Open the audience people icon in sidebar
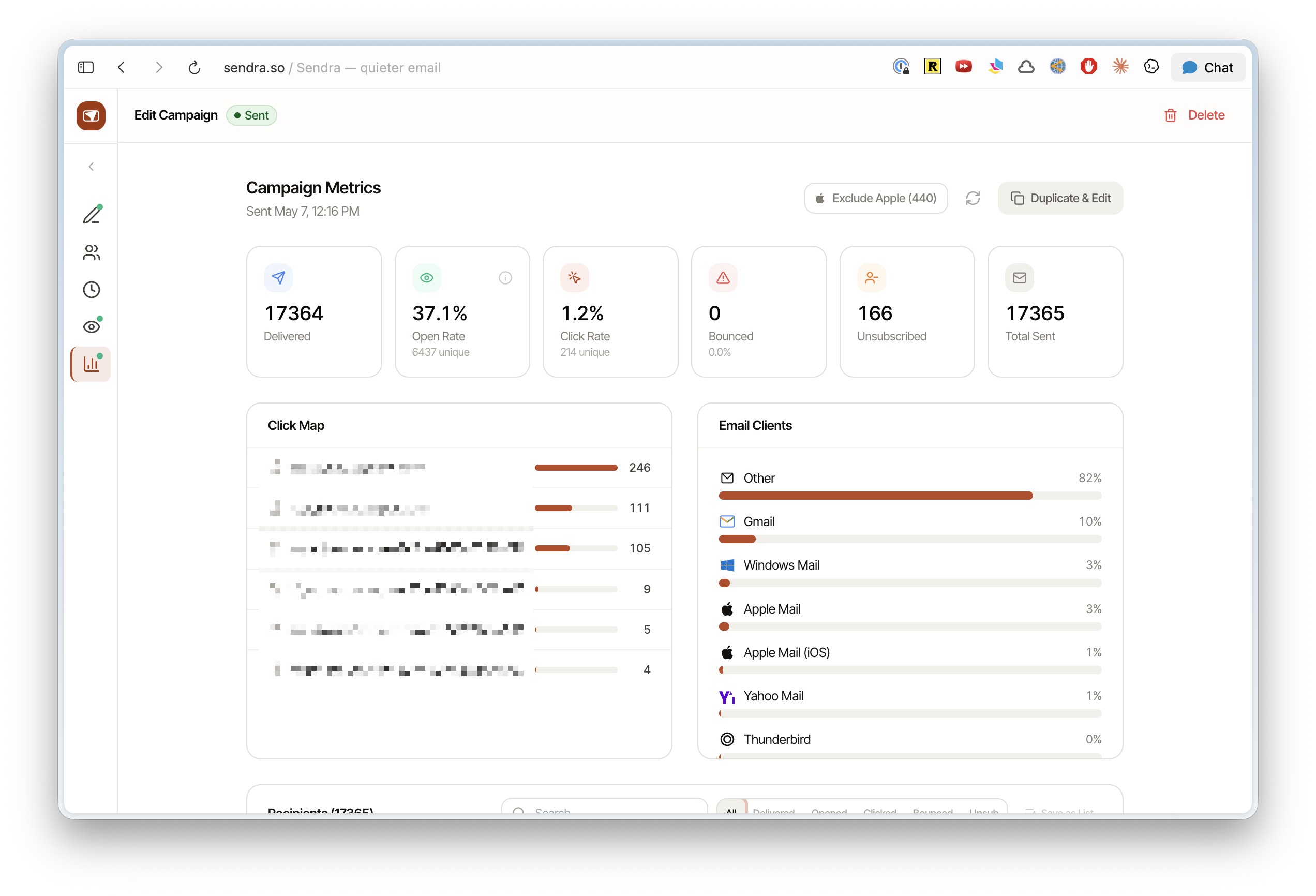1316x896 pixels. tap(92, 252)
